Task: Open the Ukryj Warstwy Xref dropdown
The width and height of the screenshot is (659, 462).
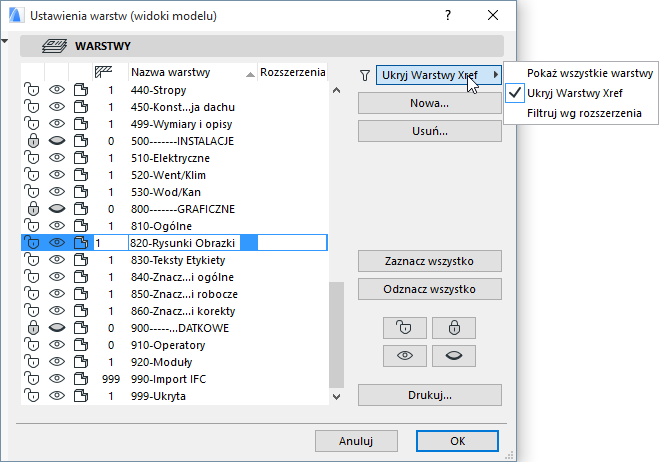Action: click(437, 74)
